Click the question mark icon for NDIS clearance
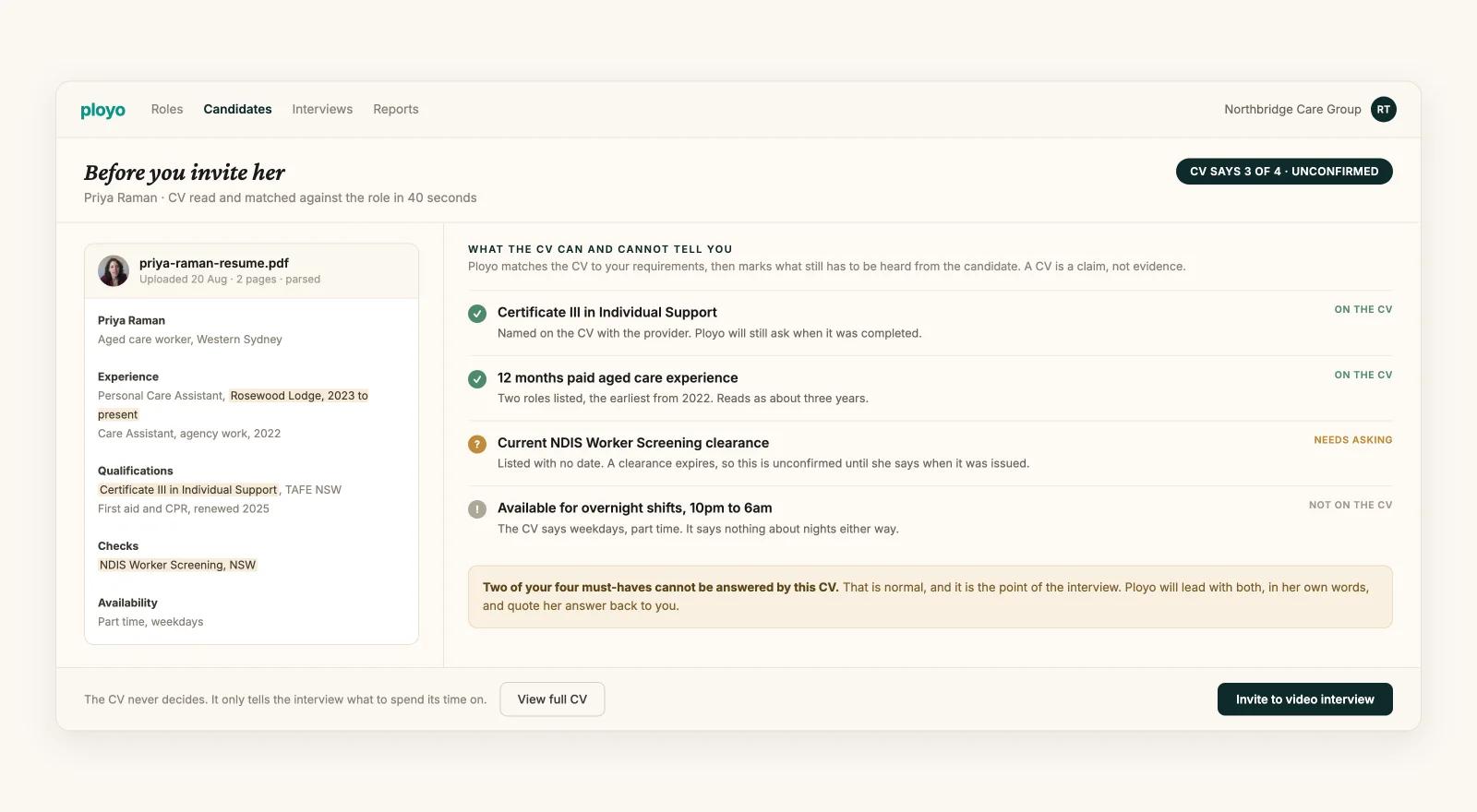1477x812 pixels. [x=477, y=444]
